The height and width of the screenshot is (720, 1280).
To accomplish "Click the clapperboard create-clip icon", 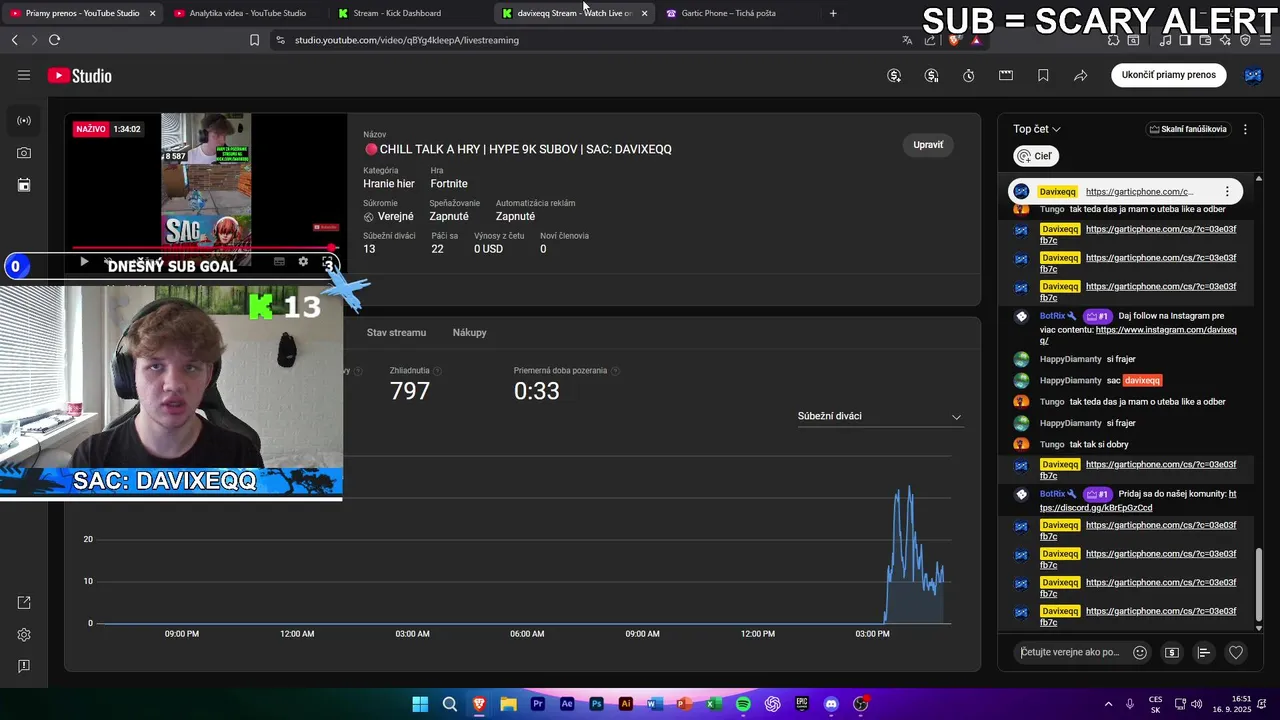I will point(1006,76).
